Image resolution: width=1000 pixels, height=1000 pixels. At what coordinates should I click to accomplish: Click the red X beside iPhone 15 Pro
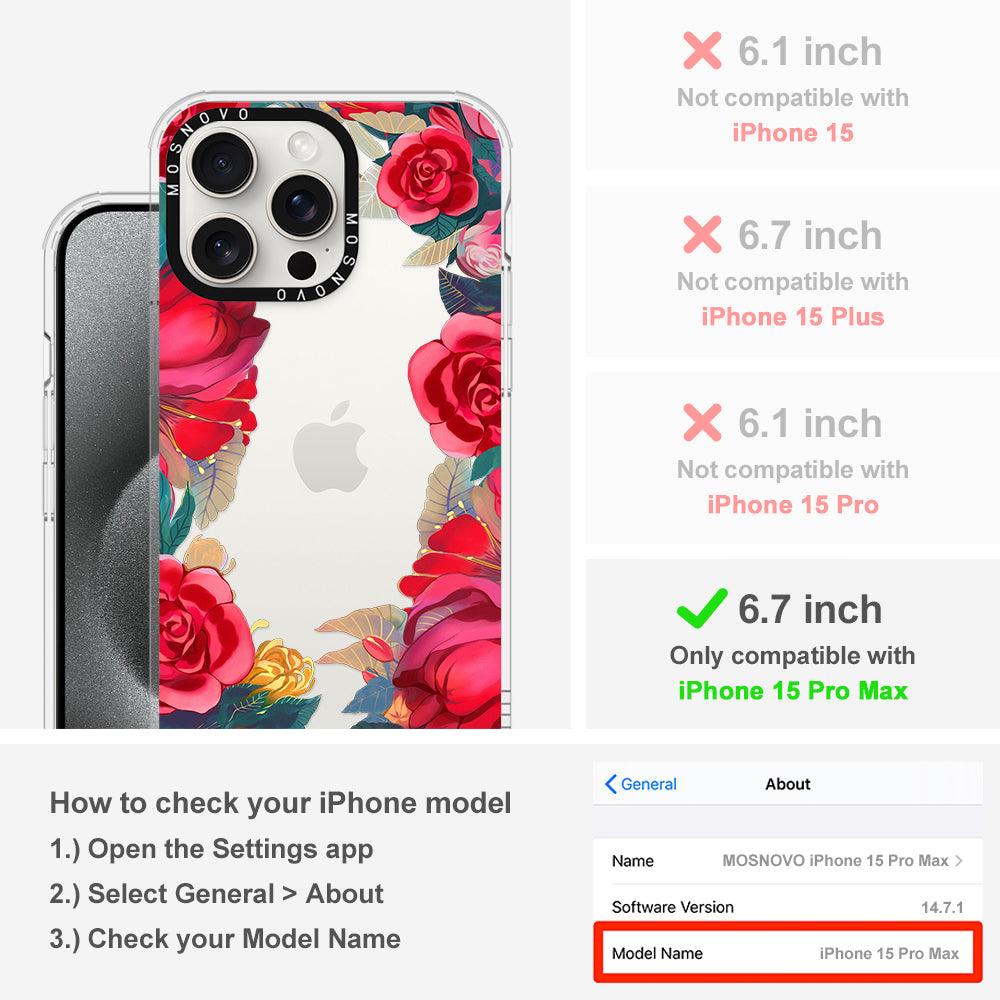(702, 422)
